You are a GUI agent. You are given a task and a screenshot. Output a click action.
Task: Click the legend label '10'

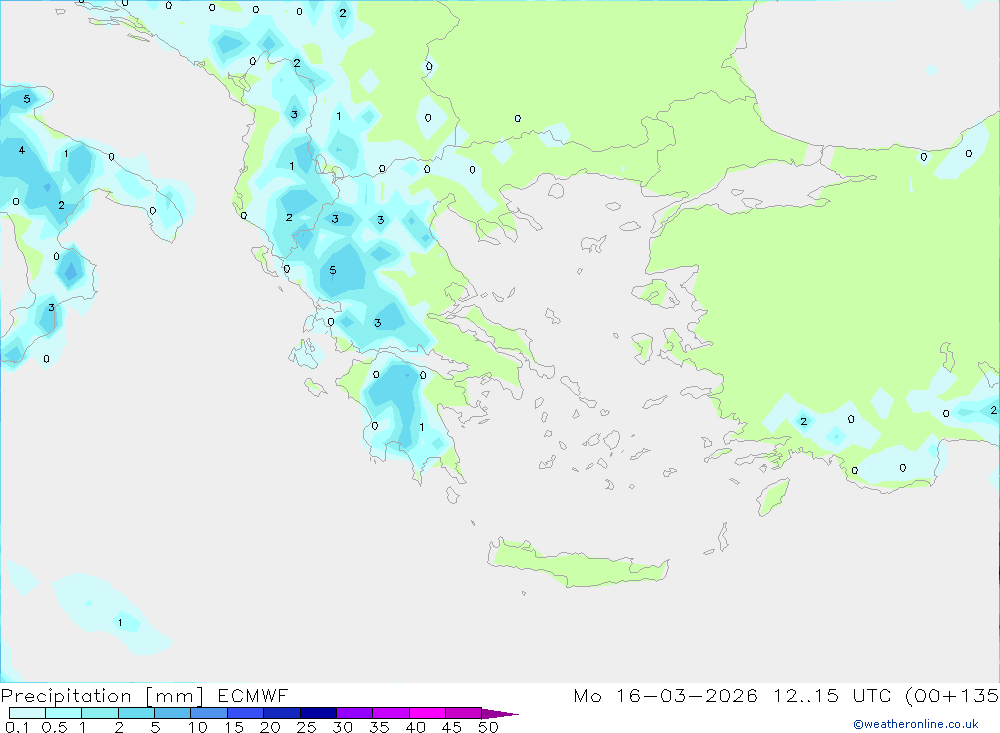coord(198,727)
